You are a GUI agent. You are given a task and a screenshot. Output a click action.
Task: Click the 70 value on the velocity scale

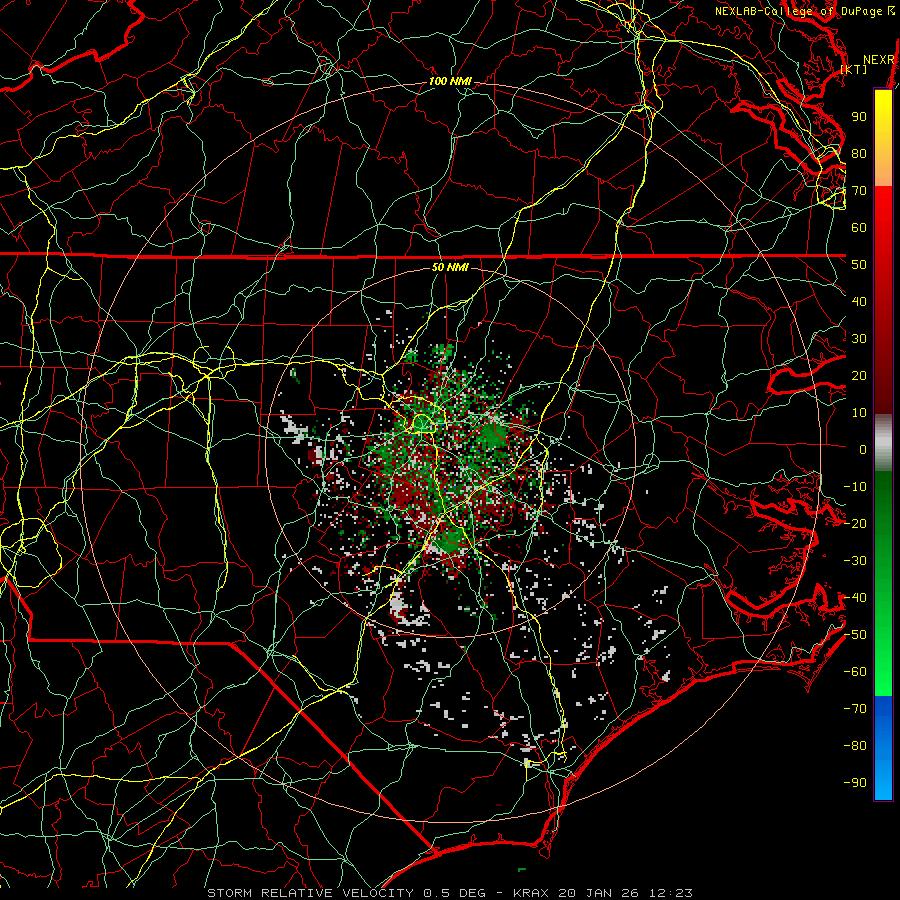coord(859,191)
